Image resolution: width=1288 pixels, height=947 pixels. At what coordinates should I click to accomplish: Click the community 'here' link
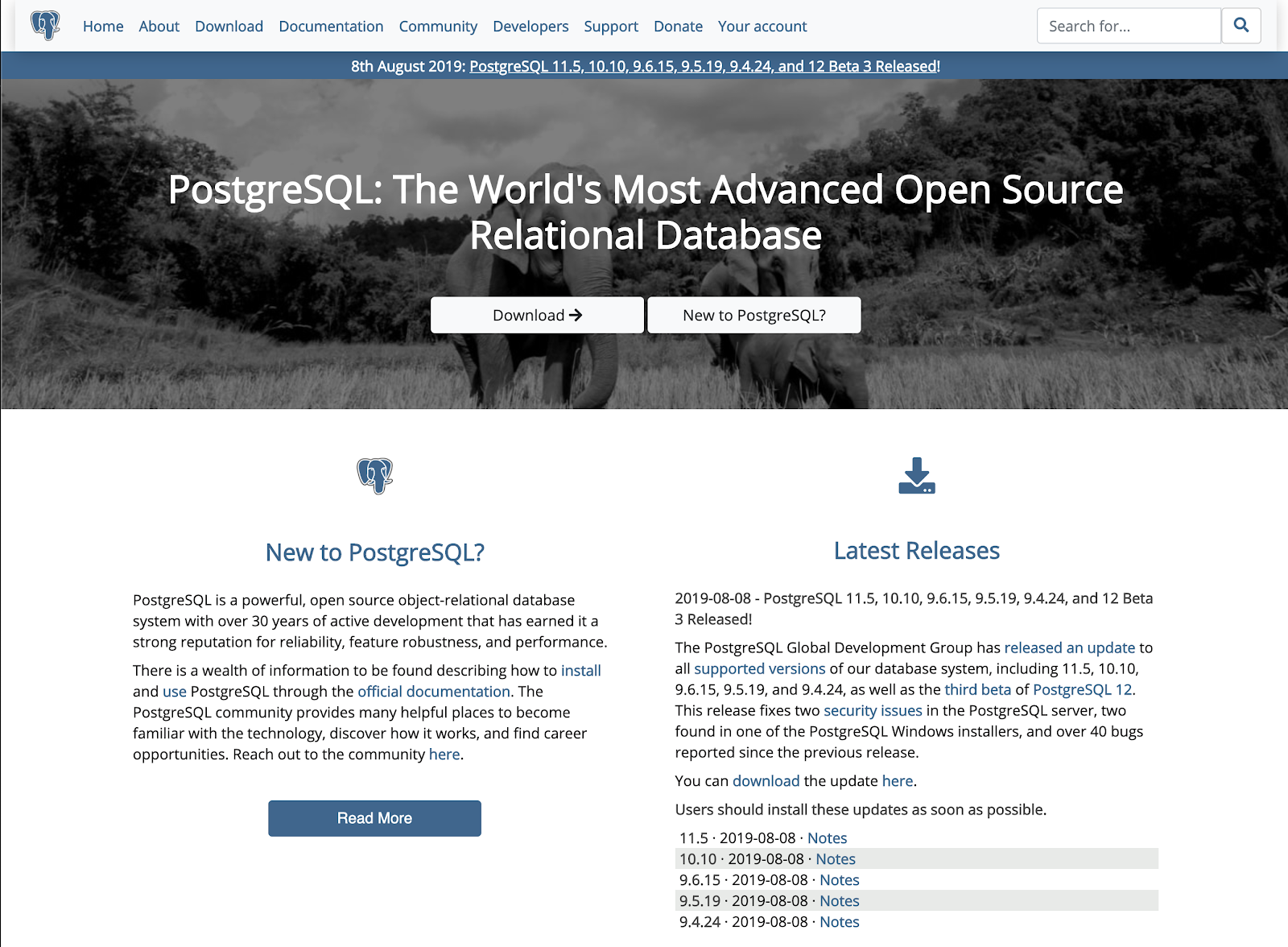coord(444,754)
